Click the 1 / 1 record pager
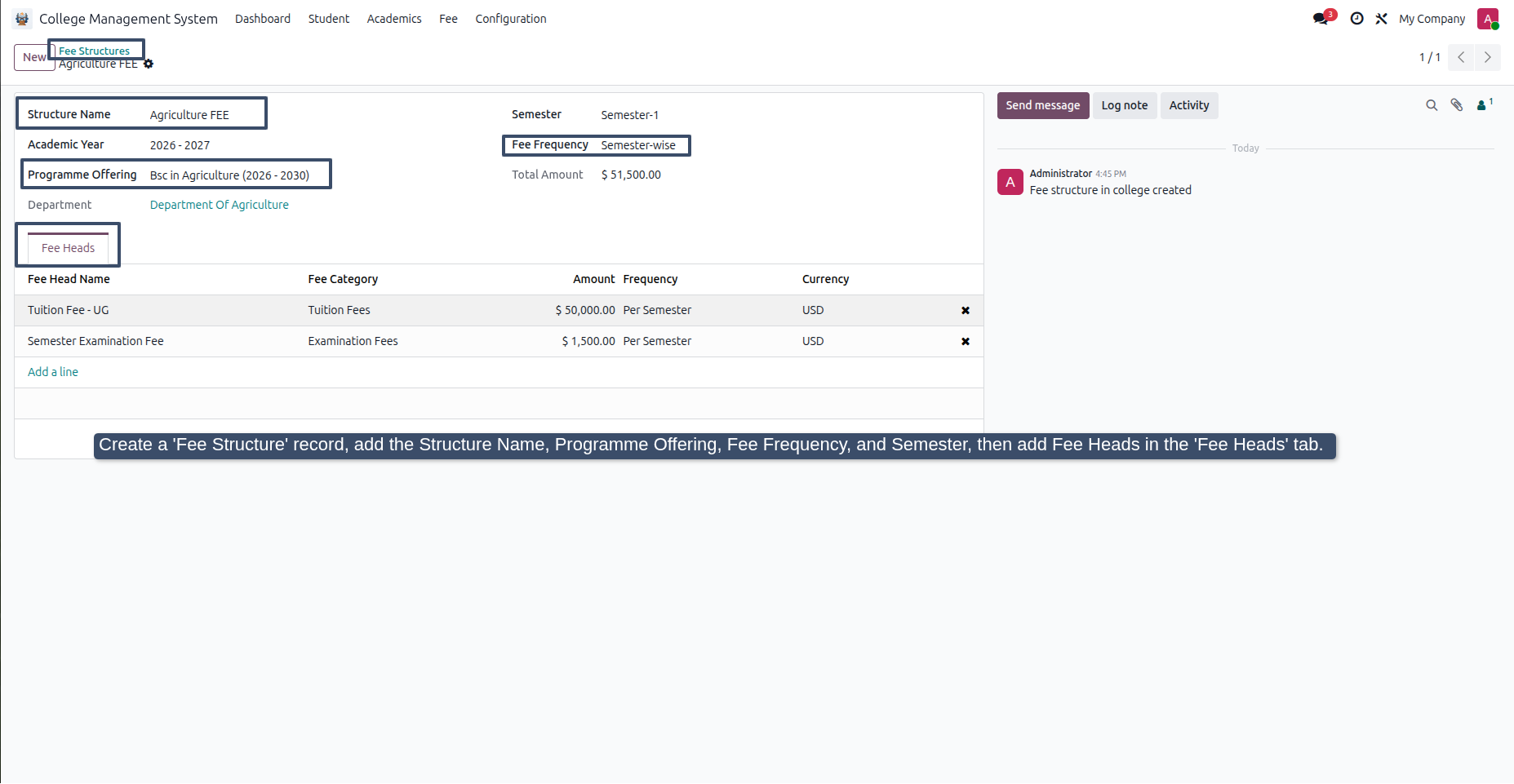Image resolution: width=1514 pixels, height=784 pixels. pyautogui.click(x=1429, y=57)
